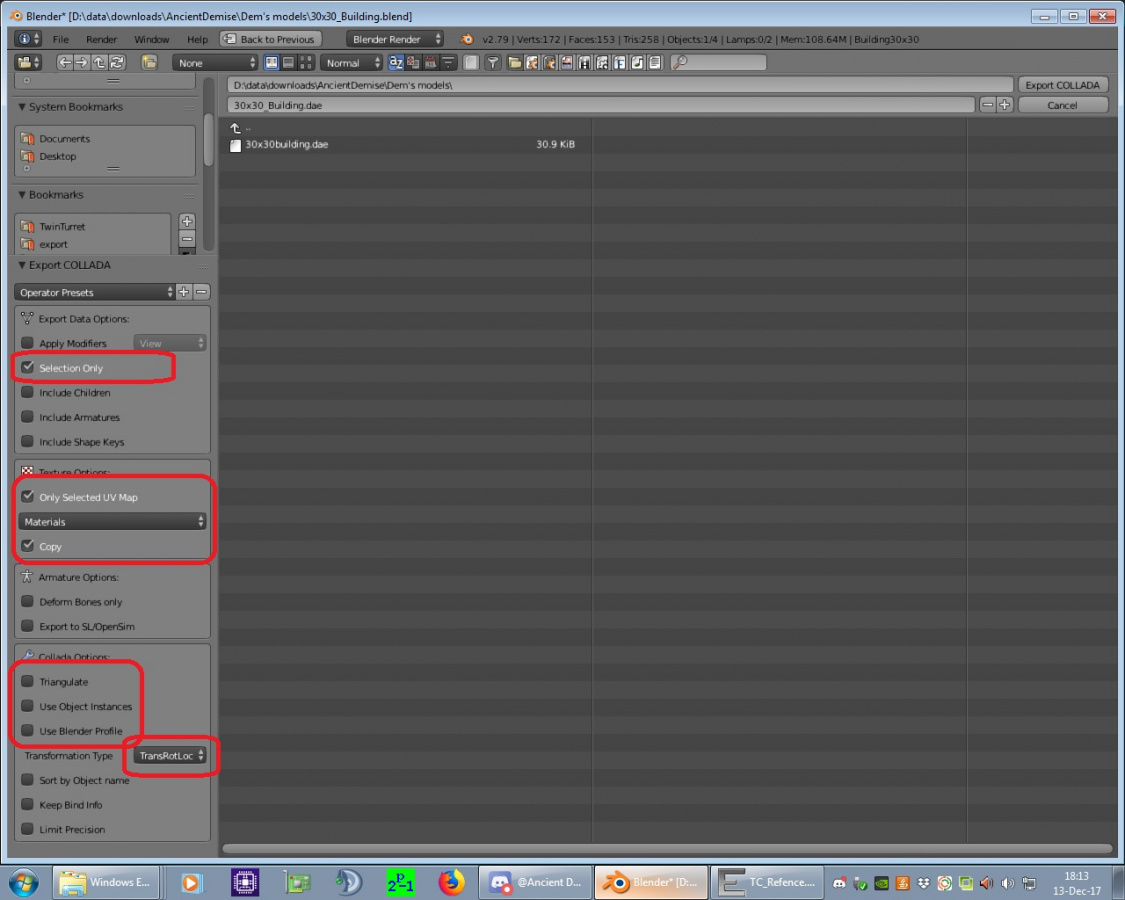The image size is (1125, 900).
Task: Click the Export COLLADA button
Action: point(1062,85)
